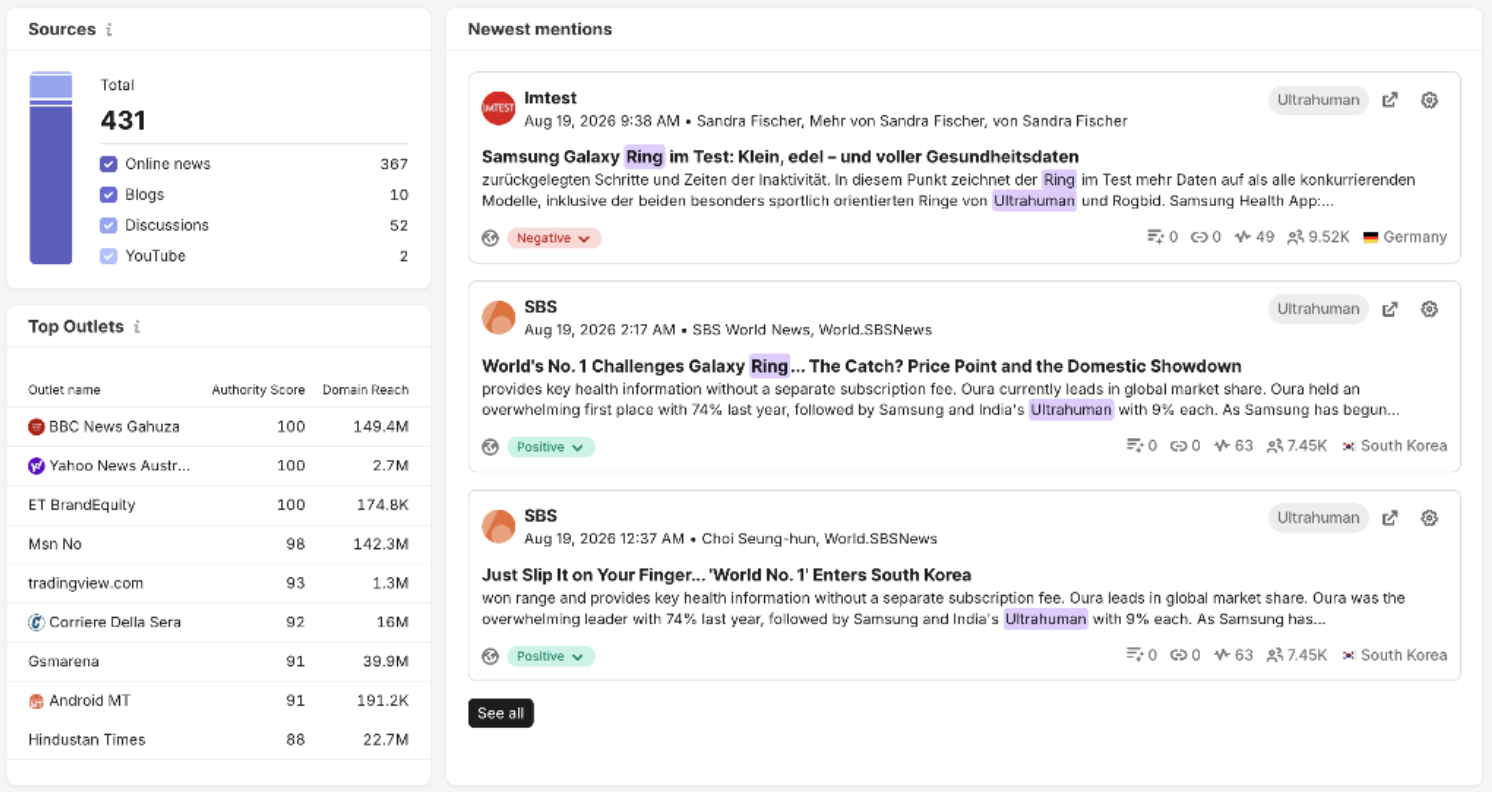
Task: Click Germany country label on Imtest mention
Action: point(1415,237)
